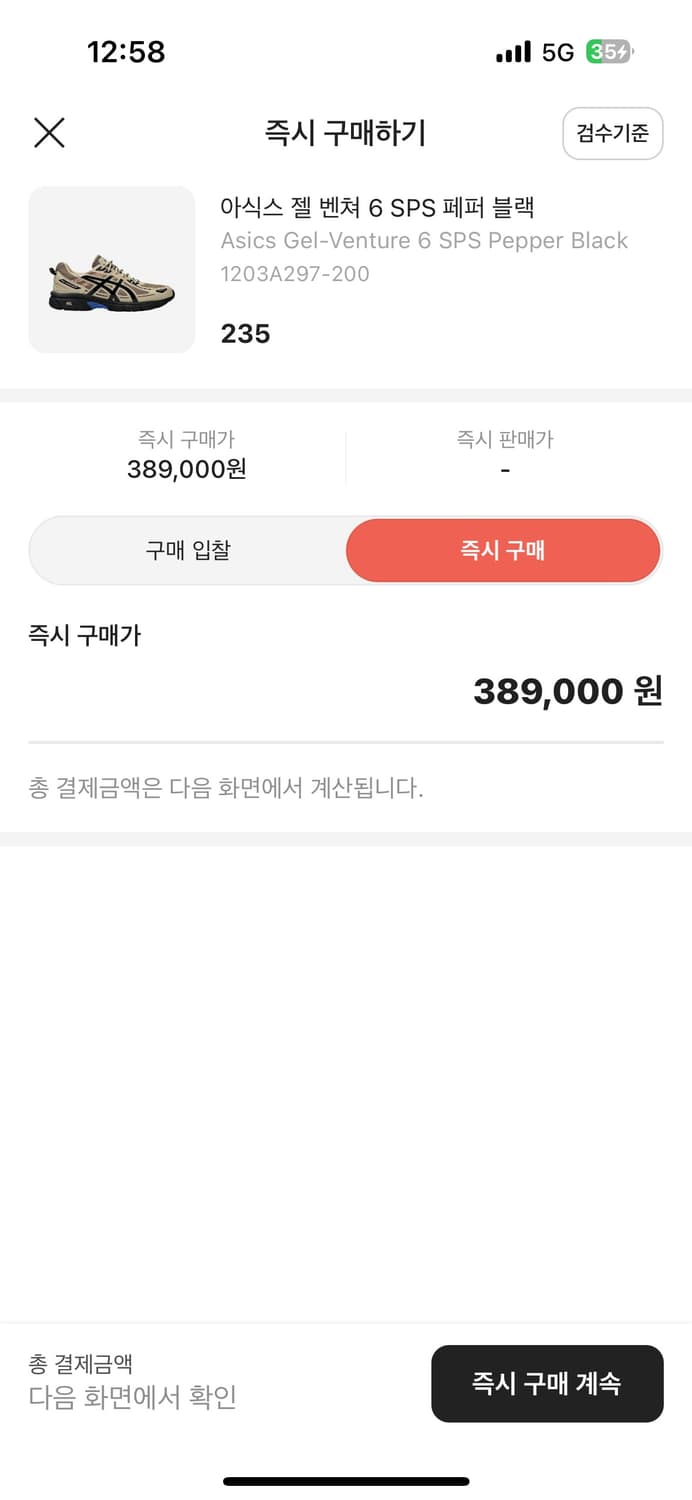Tap the selected size 235
692x1500 pixels.
coord(244,333)
